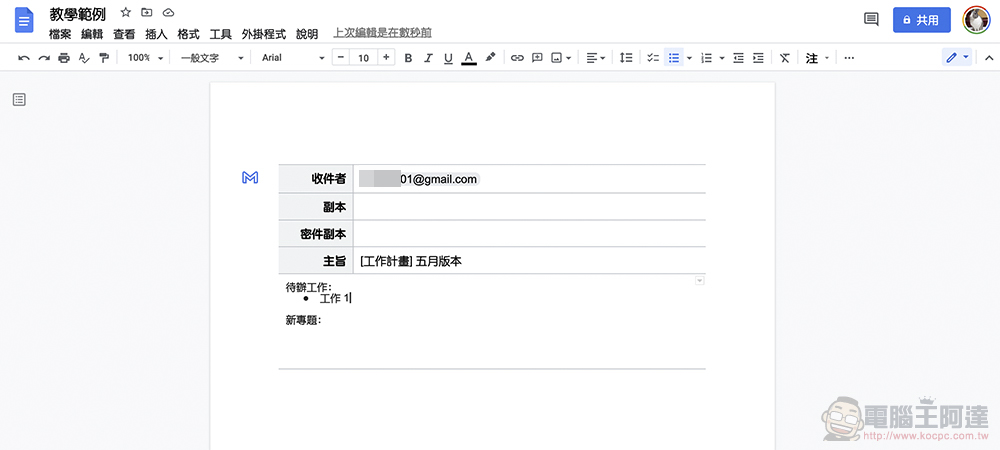This screenshot has height=450, width=1000.
Task: Clear the text formatting
Action: point(784,58)
